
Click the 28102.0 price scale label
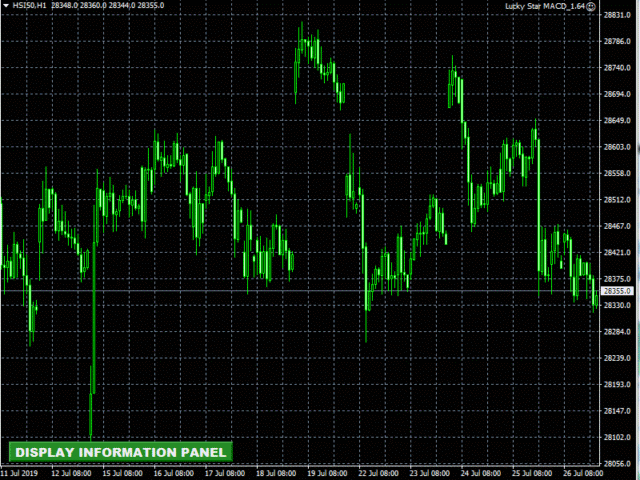[617, 438]
